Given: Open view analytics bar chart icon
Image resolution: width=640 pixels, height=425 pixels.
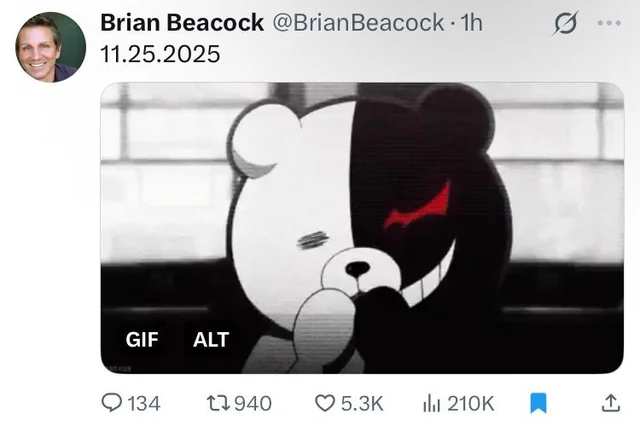Looking at the screenshot, I should pyautogui.click(x=432, y=403).
